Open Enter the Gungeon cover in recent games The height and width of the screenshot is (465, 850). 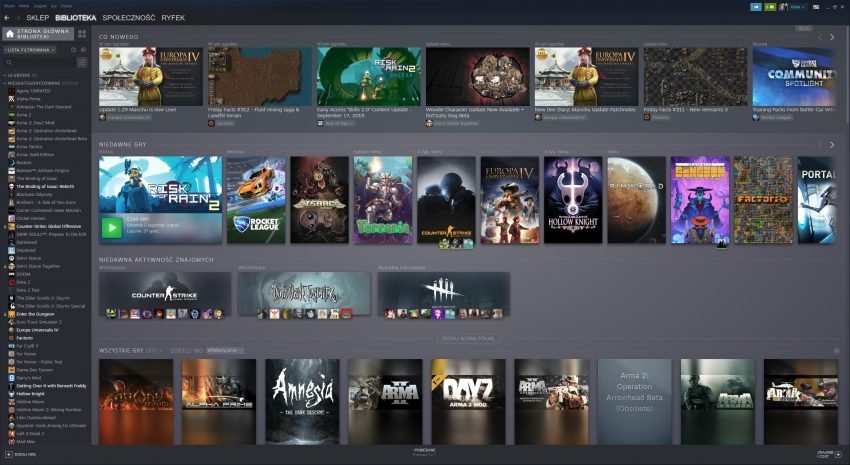tap(700, 200)
